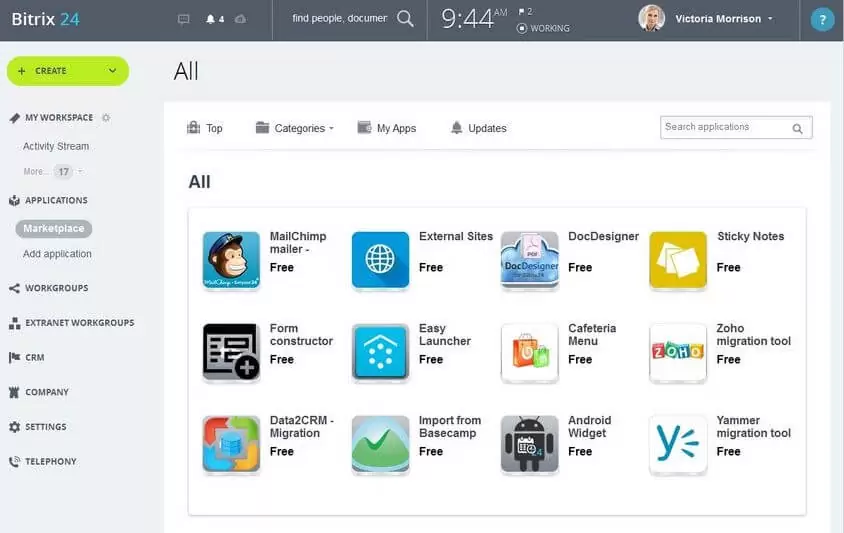844x533 pixels.
Task: Open the Yammer migration tool icon
Action: tap(678, 444)
